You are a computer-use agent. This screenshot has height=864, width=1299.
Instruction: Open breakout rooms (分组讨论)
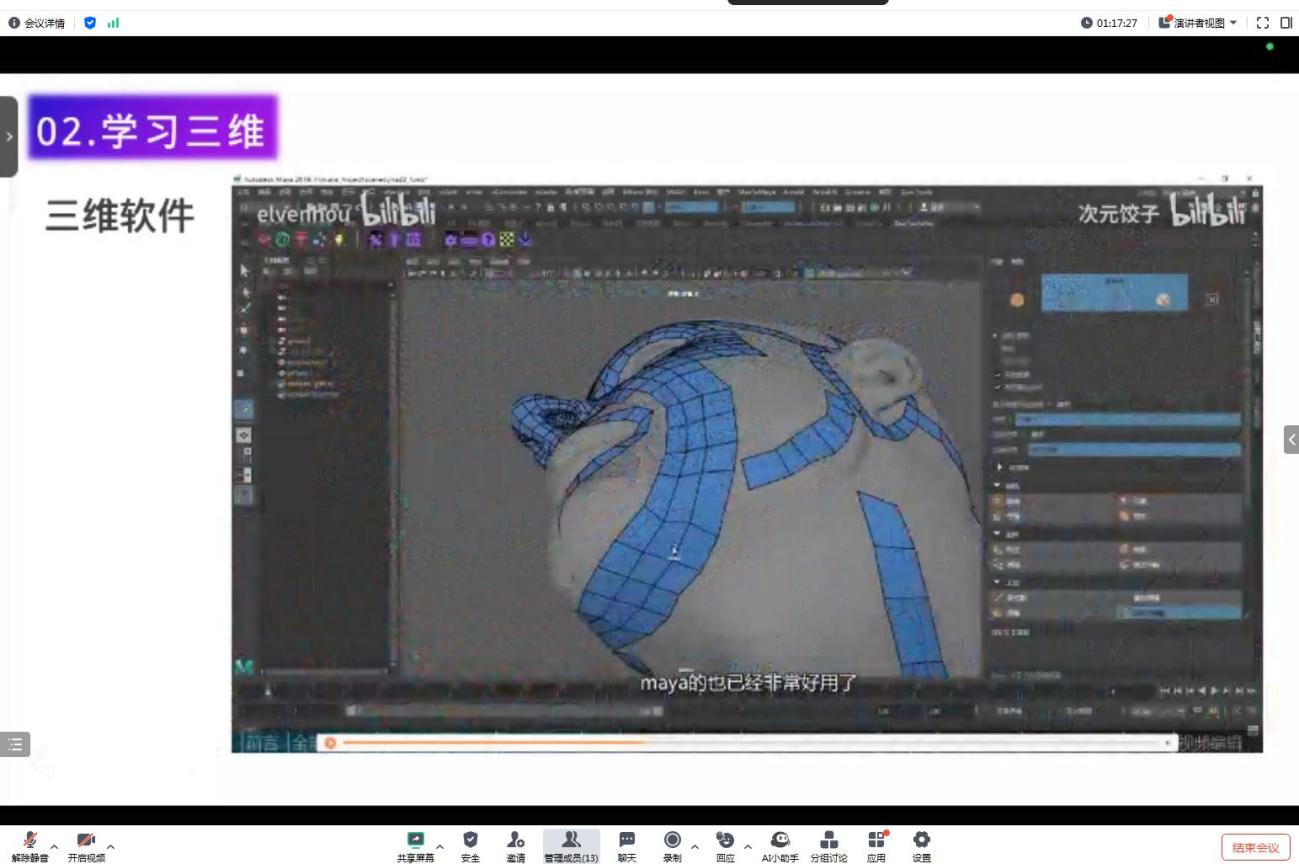tap(829, 845)
